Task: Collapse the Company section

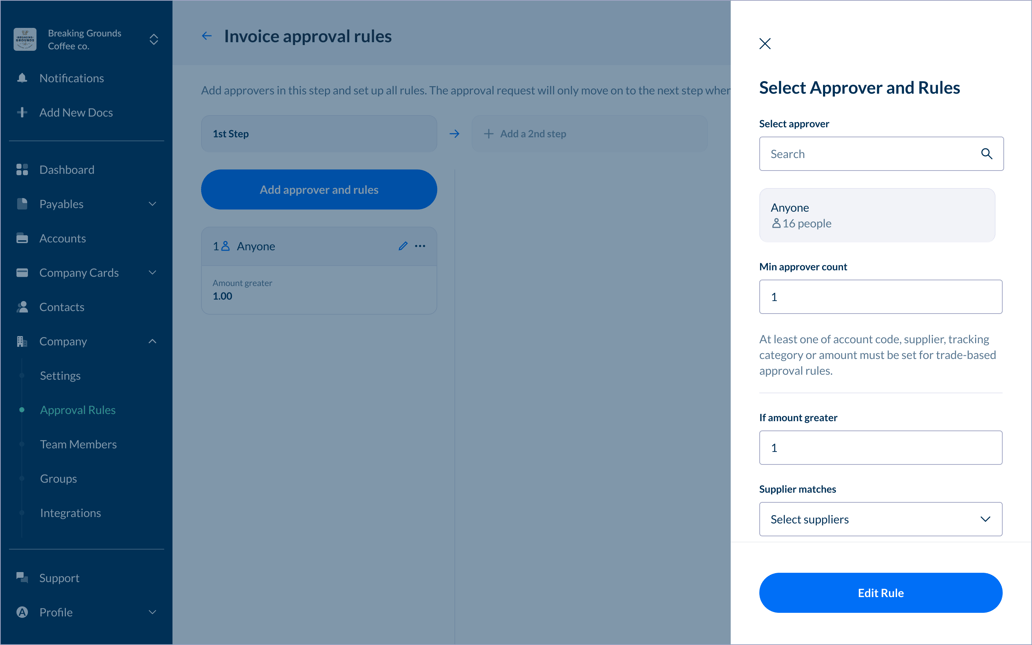Action: click(152, 341)
